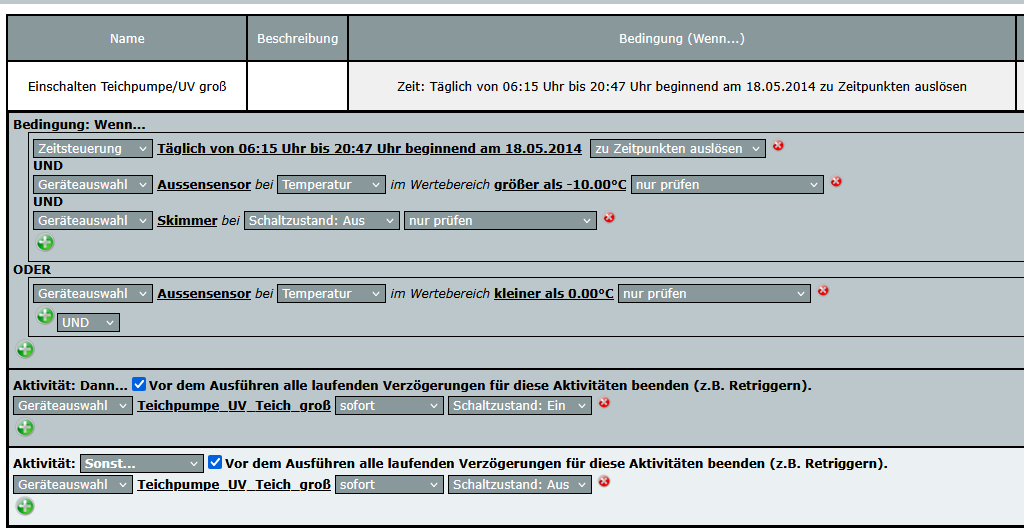
Task: Delete the Skimmer condition via its red X
Action: [x=609, y=217]
